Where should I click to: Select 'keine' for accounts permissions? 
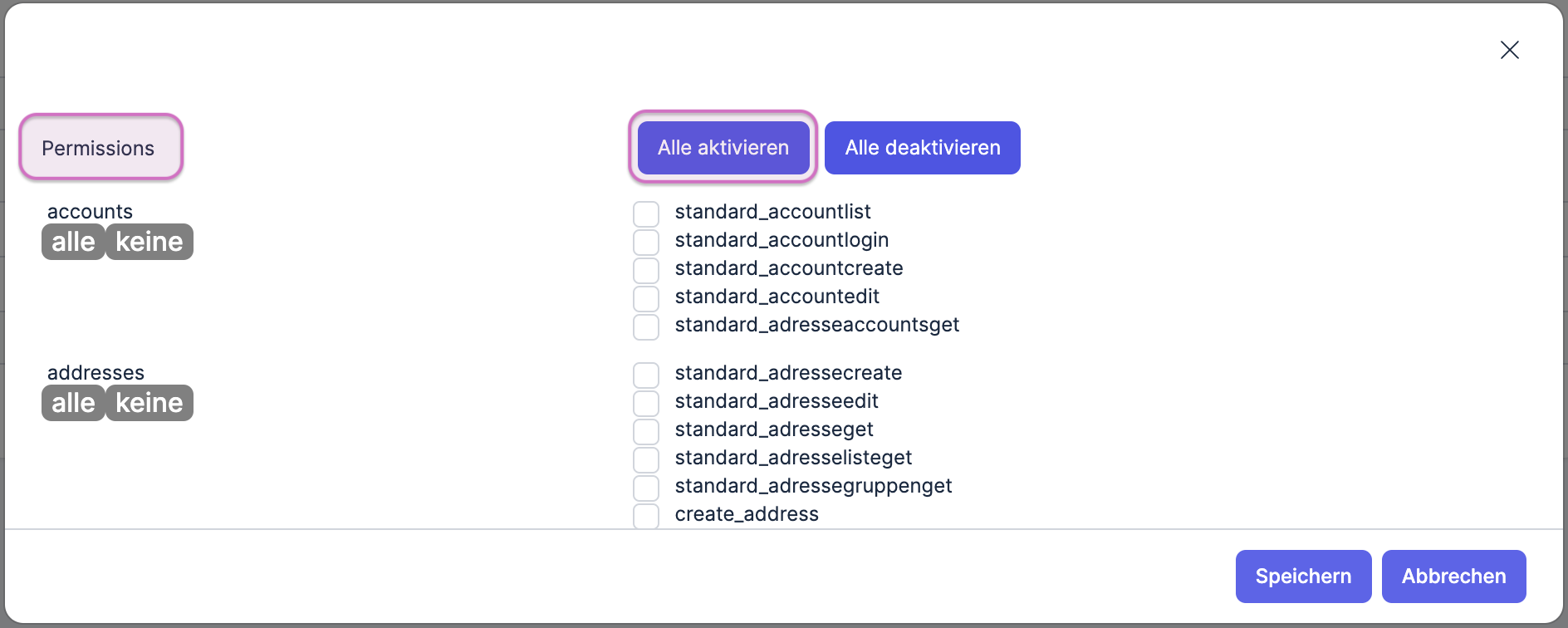coord(149,242)
